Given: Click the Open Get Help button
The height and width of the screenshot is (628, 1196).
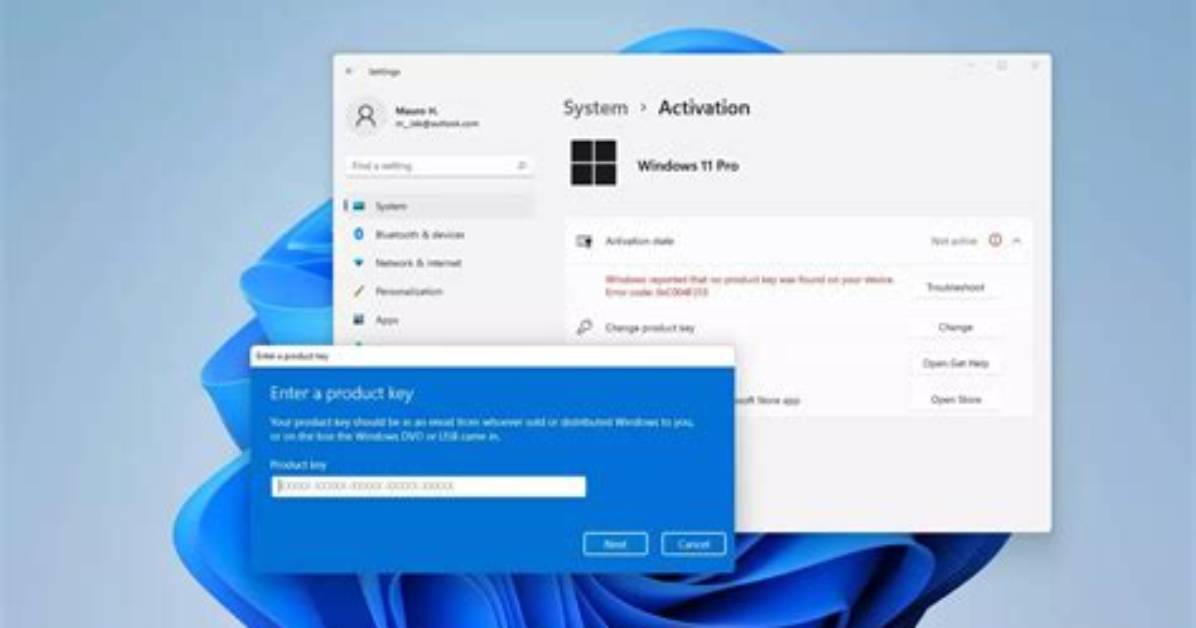Looking at the screenshot, I should [x=955, y=363].
